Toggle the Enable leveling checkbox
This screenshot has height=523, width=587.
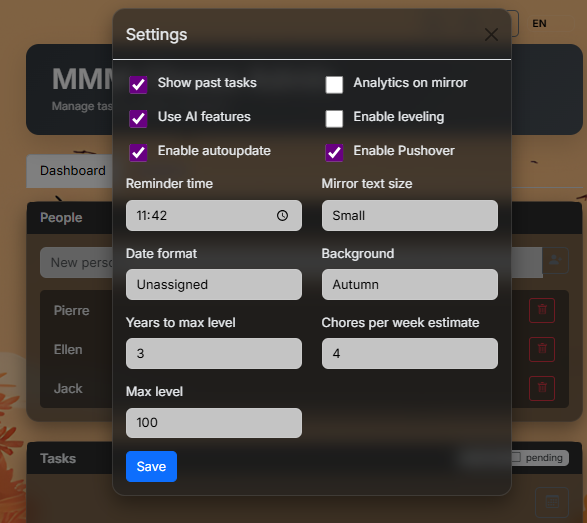coord(334,118)
